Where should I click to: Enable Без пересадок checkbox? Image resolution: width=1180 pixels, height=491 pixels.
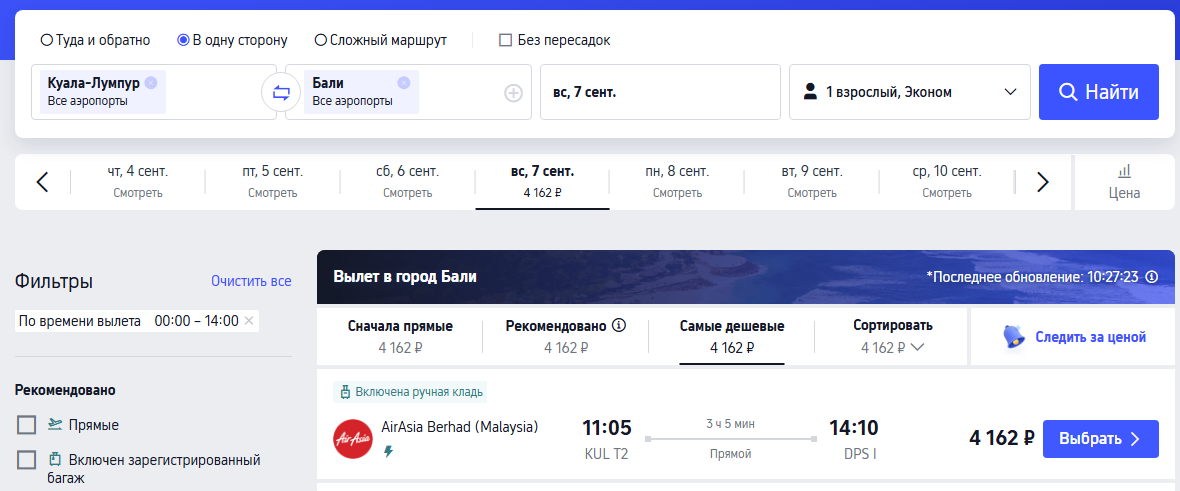(x=506, y=40)
